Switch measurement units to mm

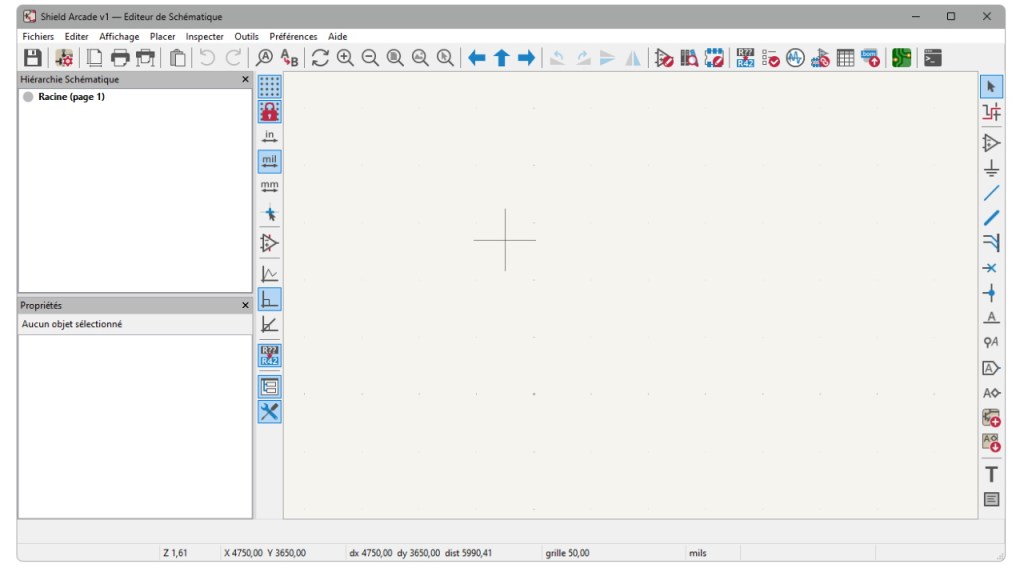pyautogui.click(x=269, y=185)
